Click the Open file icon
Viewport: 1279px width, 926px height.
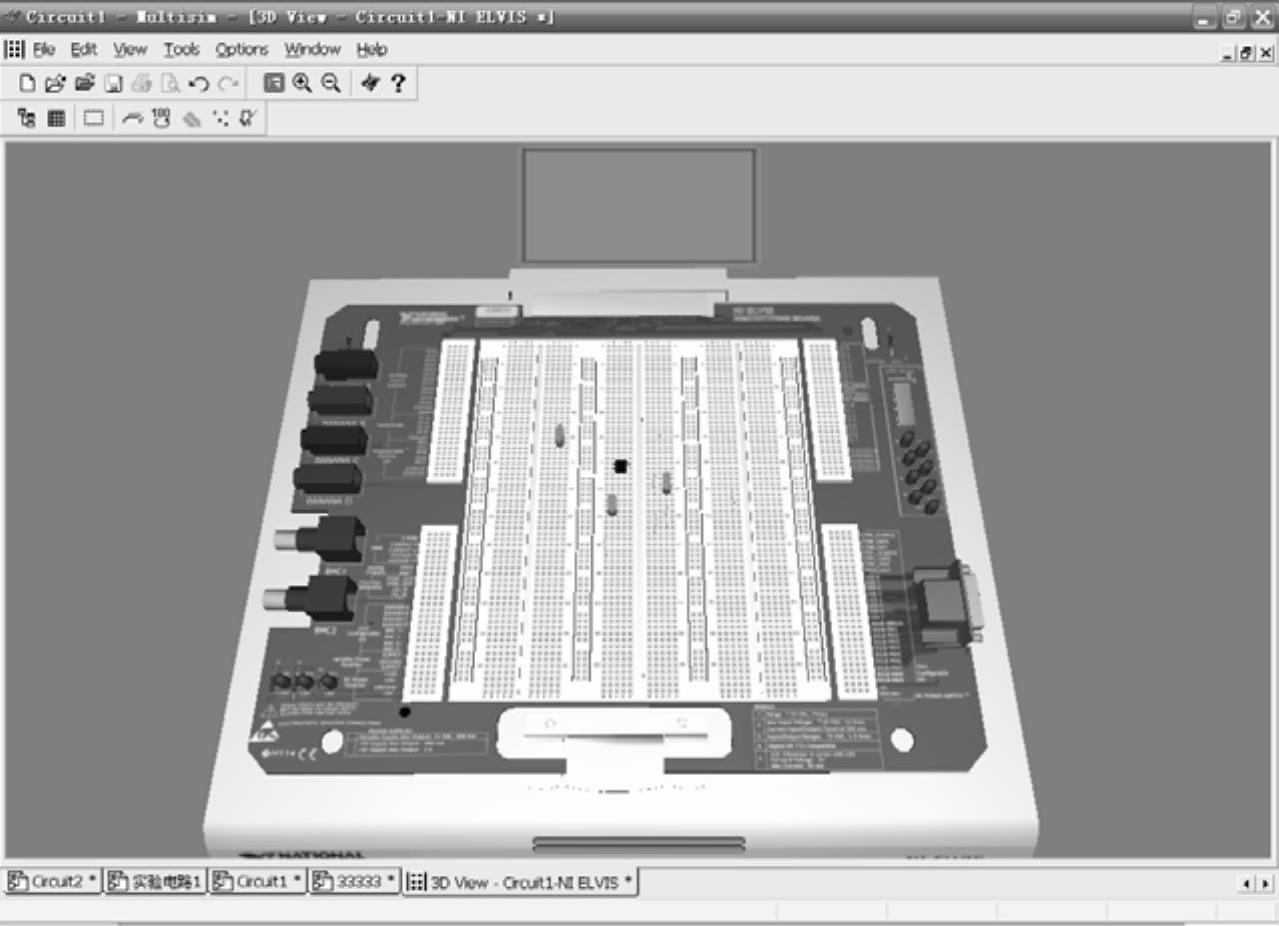tap(55, 84)
